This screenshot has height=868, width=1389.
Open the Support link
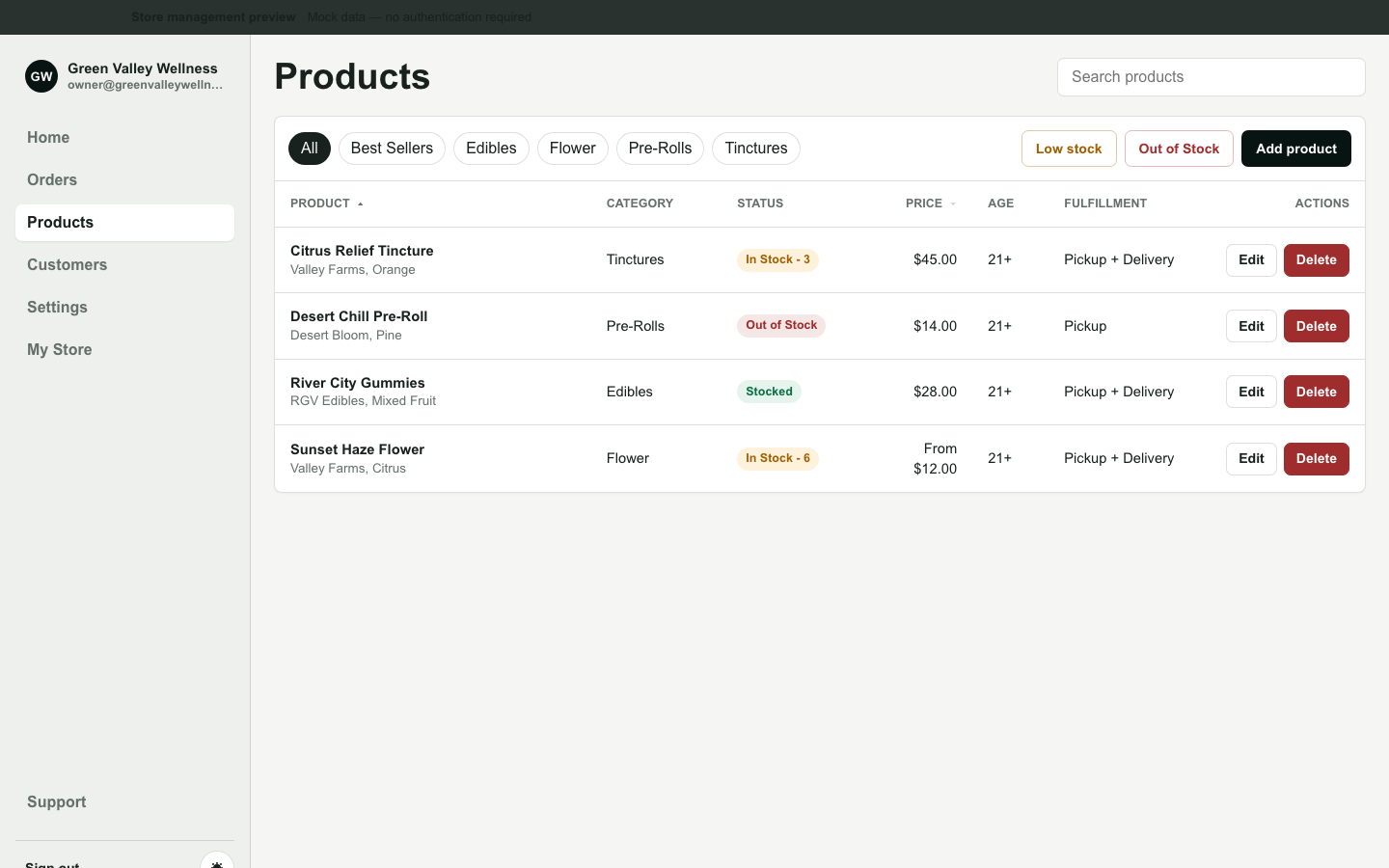tap(124, 802)
